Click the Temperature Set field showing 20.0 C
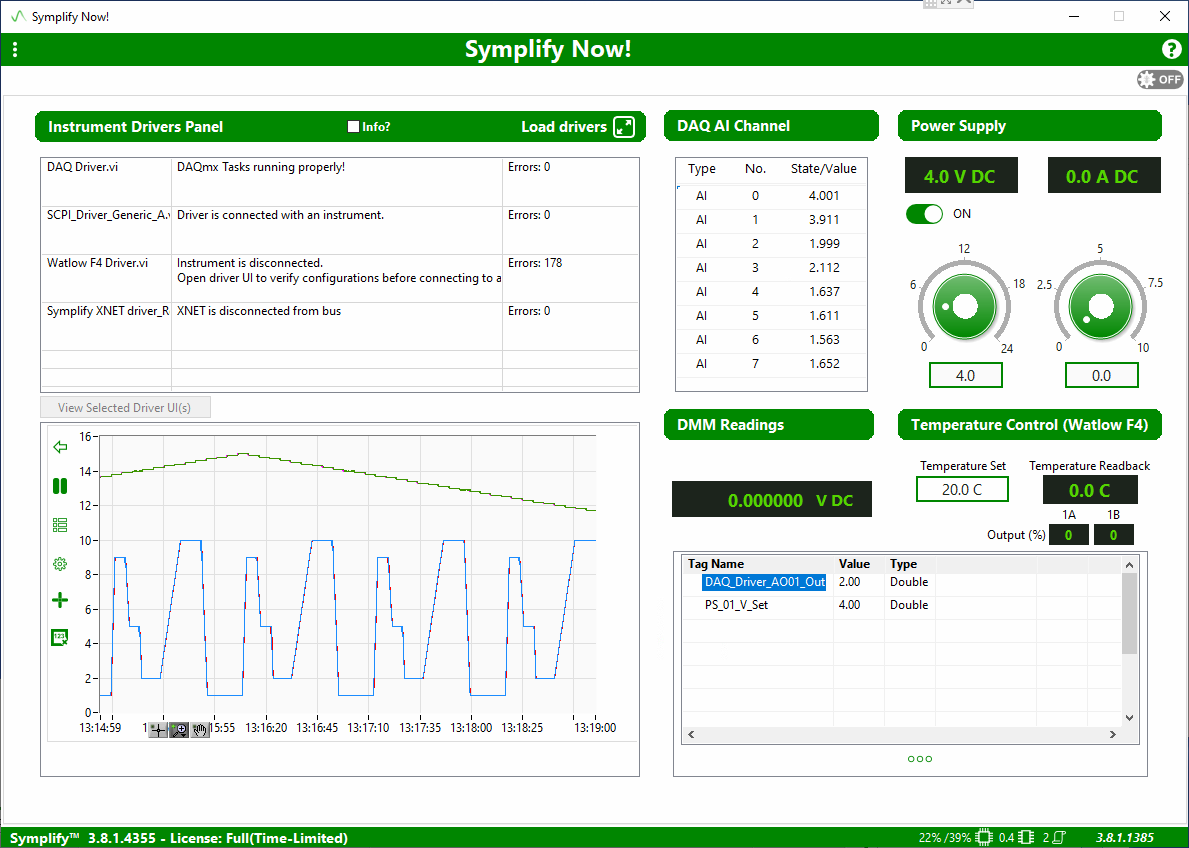This screenshot has height=848, width=1189. click(x=962, y=489)
